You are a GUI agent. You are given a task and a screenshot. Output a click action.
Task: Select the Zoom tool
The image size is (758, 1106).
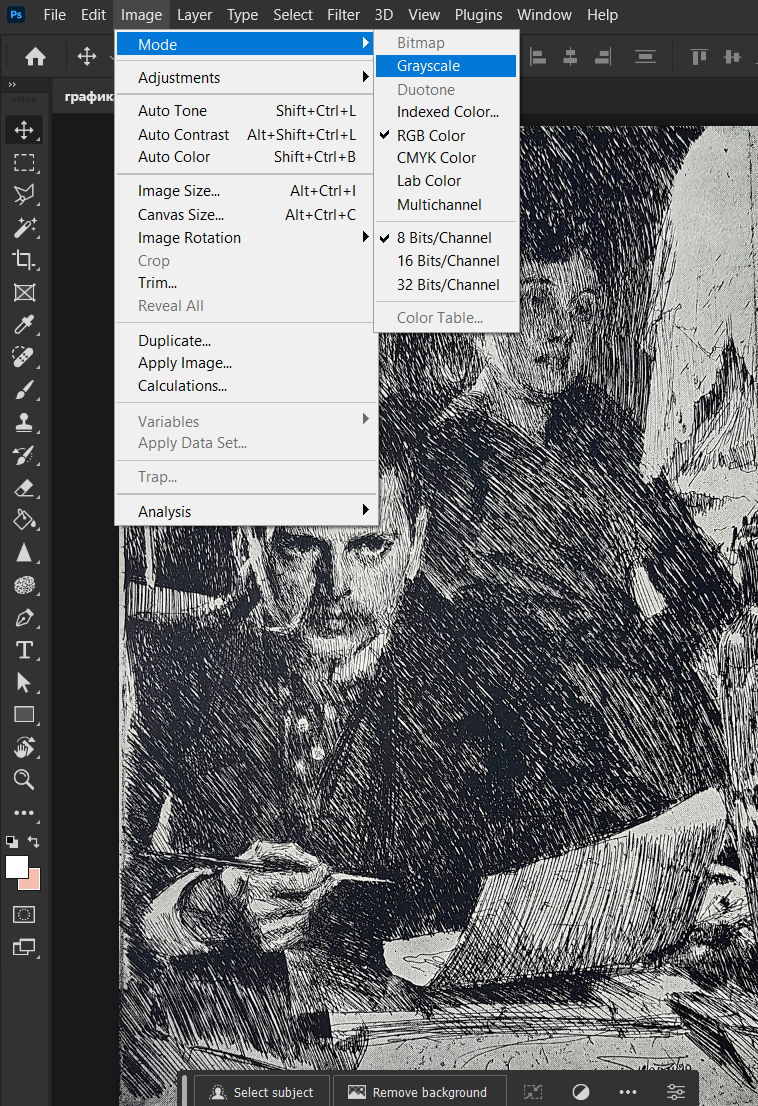(x=24, y=779)
